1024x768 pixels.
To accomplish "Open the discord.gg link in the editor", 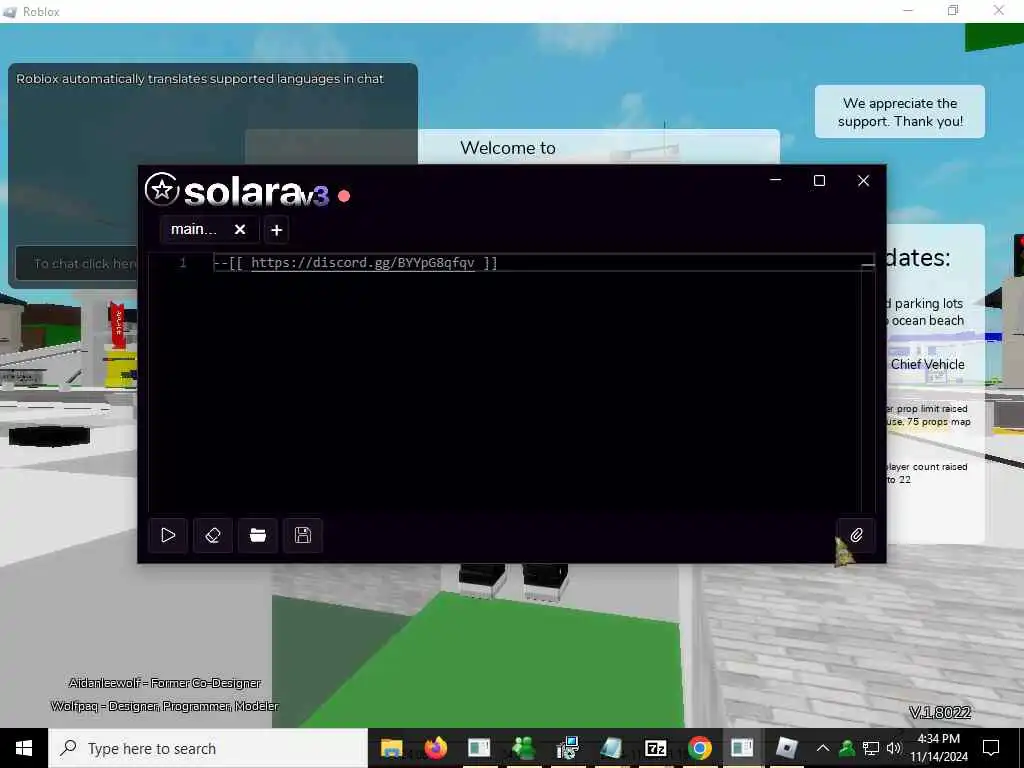I will click(x=362, y=263).
